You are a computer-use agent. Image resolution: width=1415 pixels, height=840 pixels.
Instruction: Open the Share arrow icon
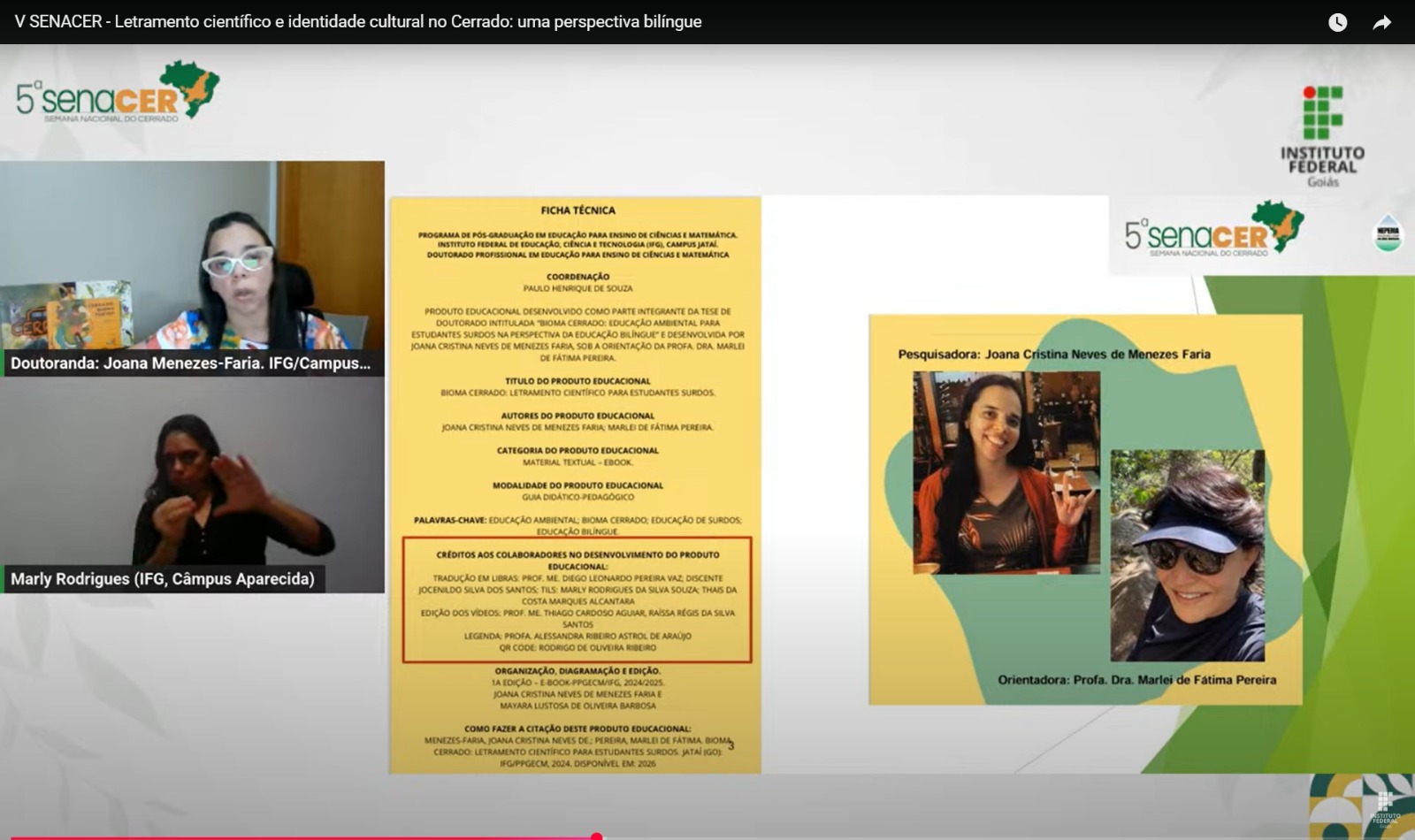click(x=1382, y=24)
